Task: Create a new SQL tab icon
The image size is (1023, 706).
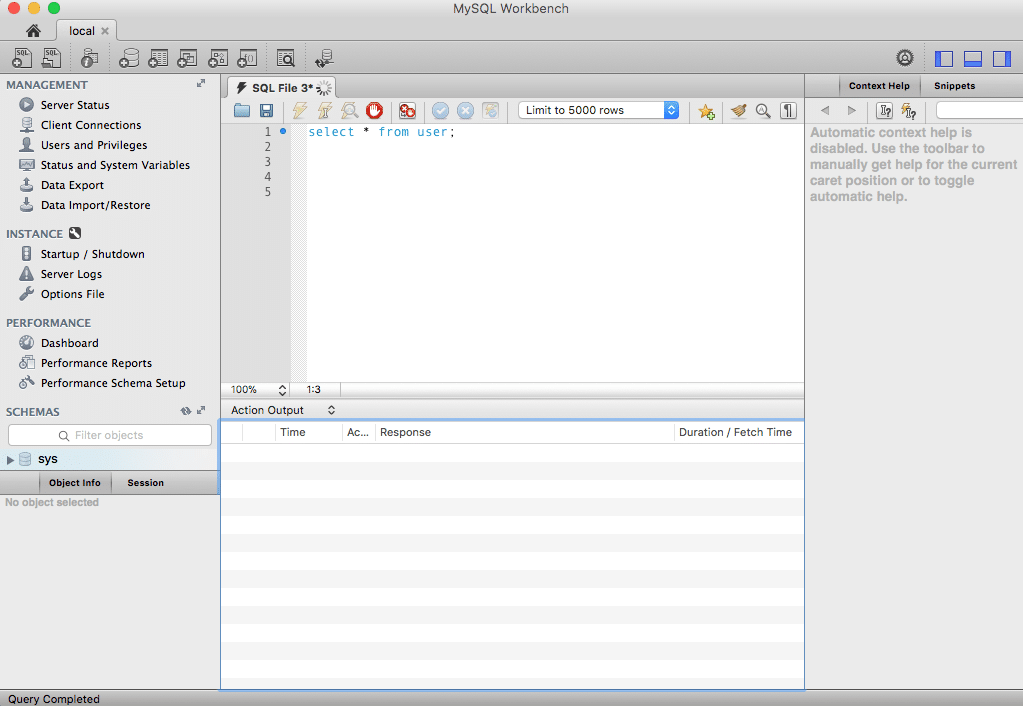Action: coord(22,58)
